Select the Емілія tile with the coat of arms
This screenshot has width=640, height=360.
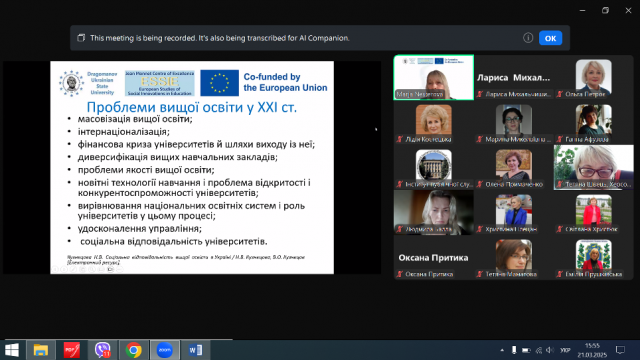click(593, 257)
